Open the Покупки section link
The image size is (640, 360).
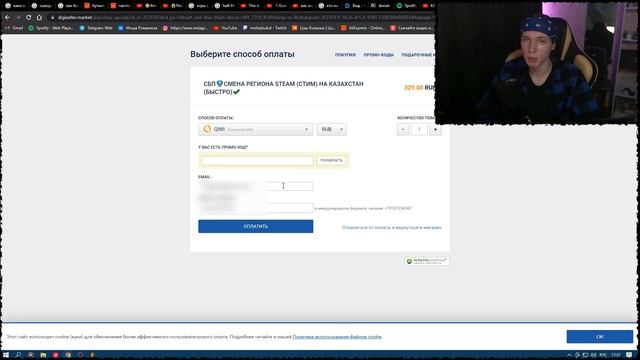click(345, 55)
